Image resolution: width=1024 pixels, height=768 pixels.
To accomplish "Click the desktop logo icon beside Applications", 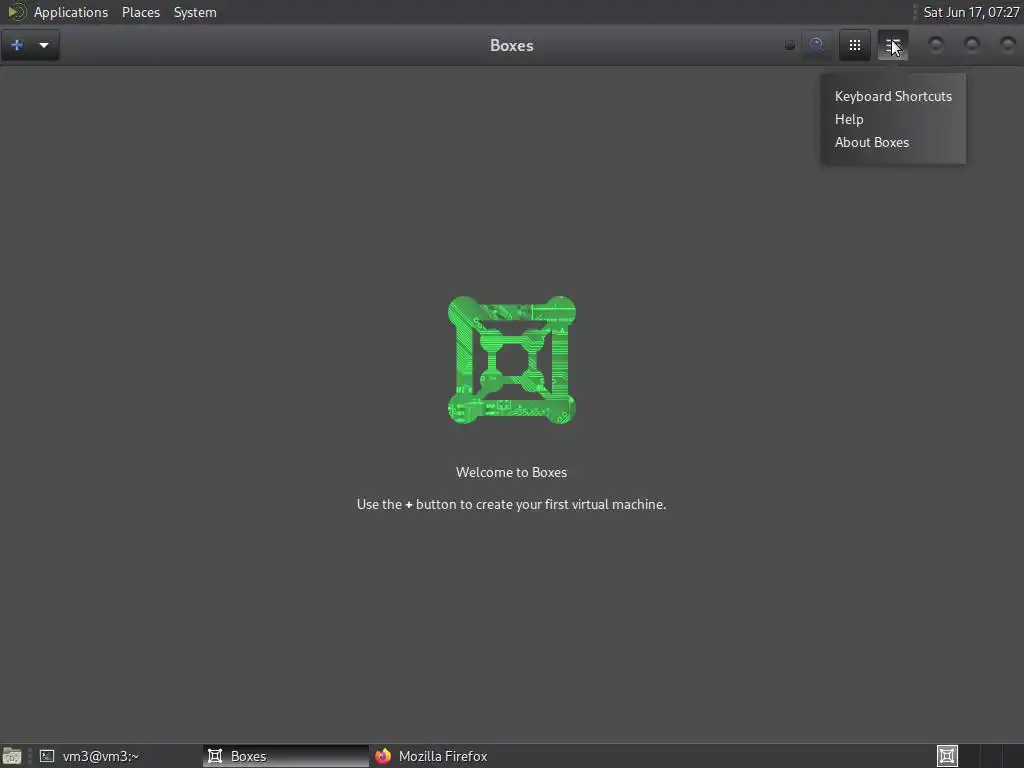I will coord(16,12).
